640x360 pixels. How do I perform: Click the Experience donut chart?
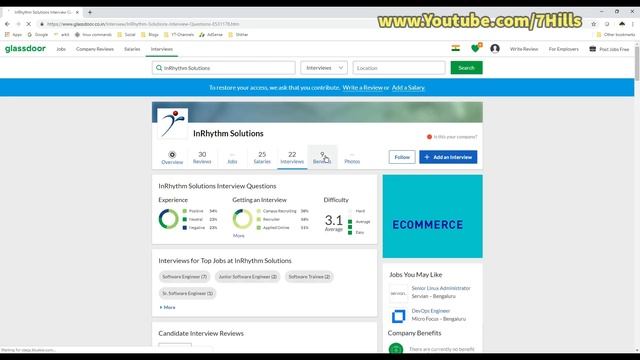pos(168,219)
